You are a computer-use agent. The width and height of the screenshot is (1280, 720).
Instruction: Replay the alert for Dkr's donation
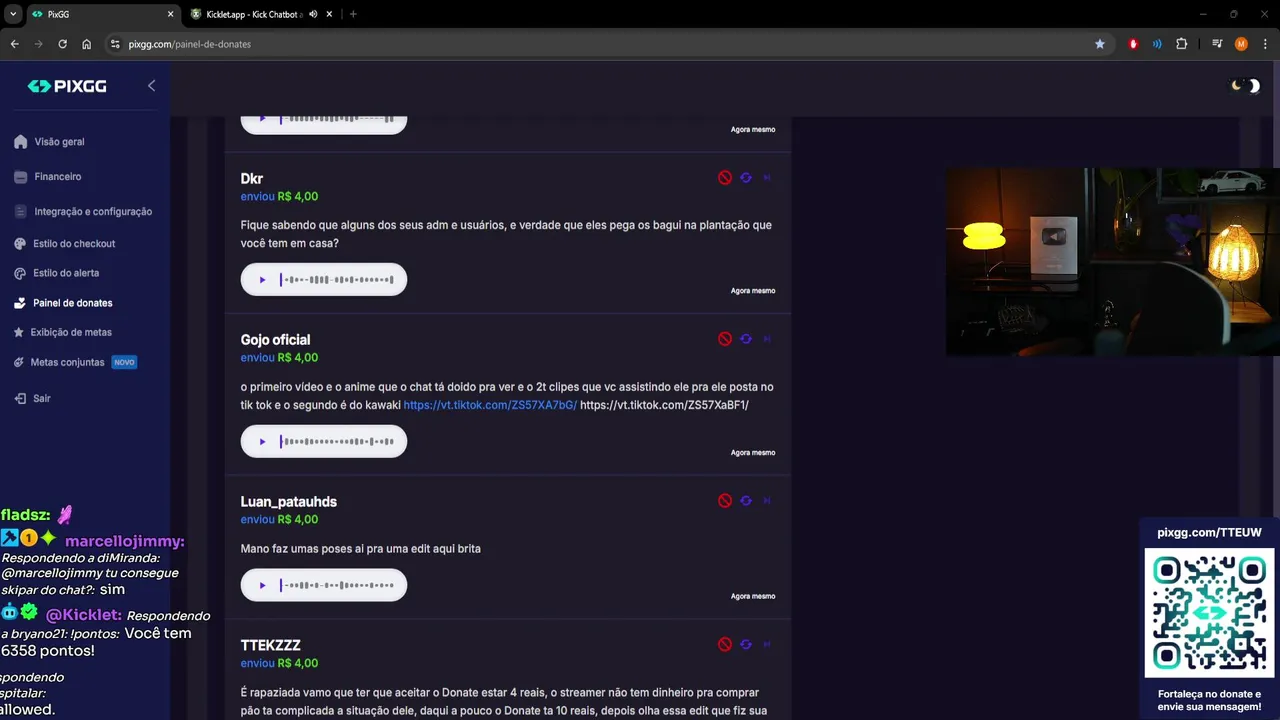[746, 177]
